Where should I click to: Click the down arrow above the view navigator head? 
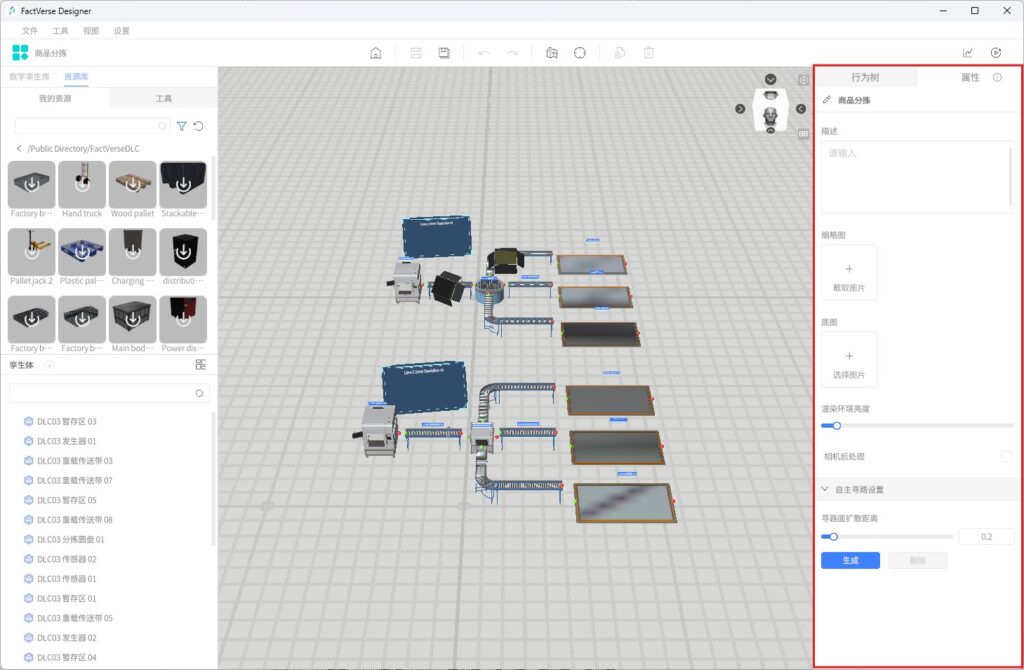[x=770, y=80]
